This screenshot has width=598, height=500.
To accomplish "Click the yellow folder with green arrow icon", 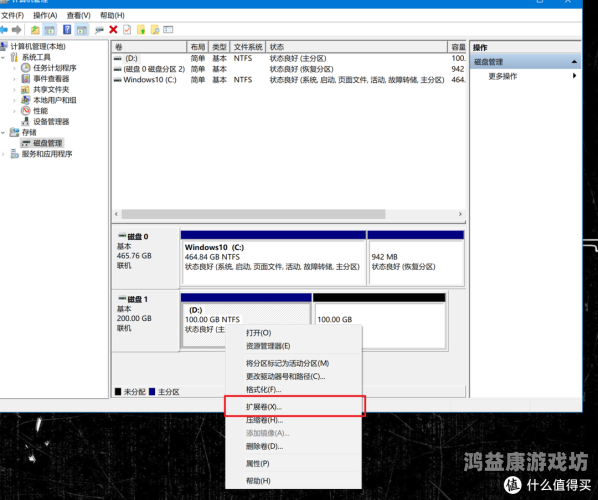I will 141,29.
